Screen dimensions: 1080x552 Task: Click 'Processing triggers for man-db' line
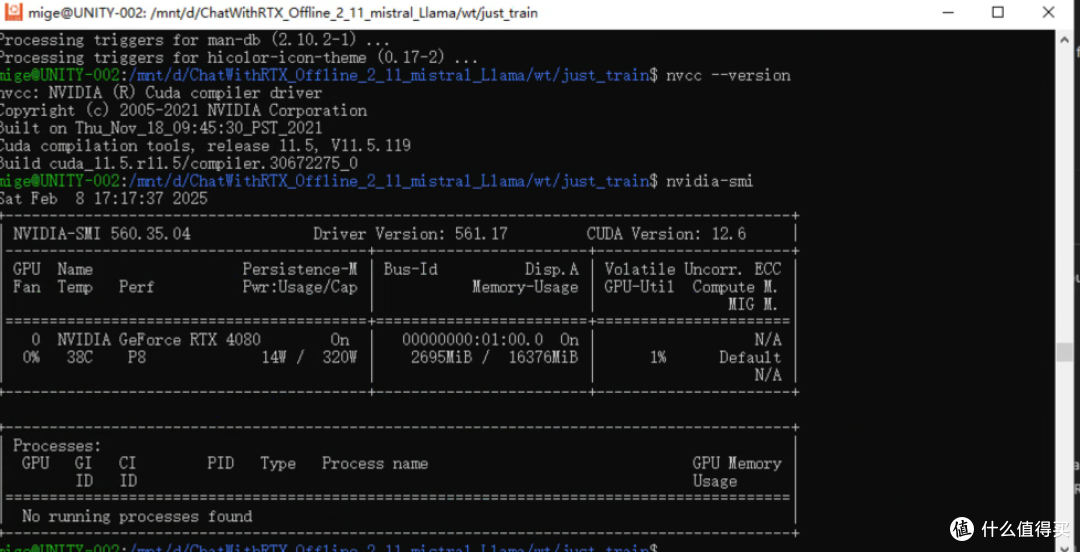coord(195,40)
